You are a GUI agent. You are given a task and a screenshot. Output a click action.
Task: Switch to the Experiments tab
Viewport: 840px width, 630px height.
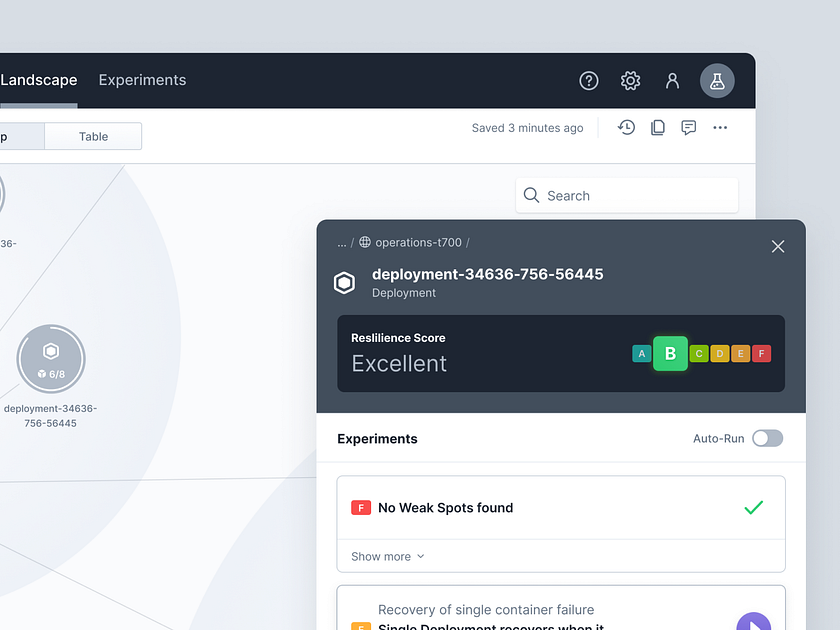point(142,80)
